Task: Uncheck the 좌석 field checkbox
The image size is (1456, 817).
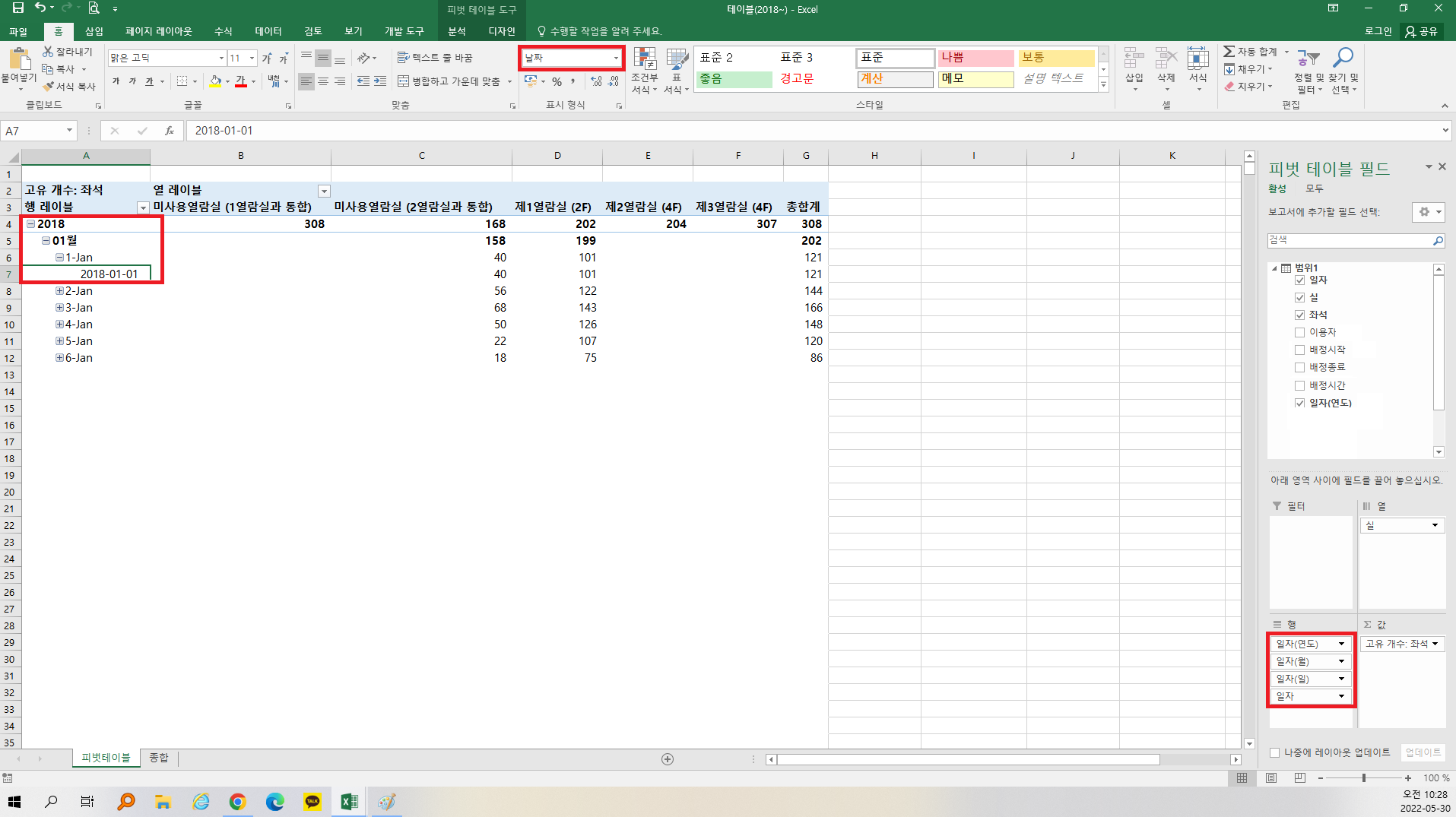Action: (1299, 315)
